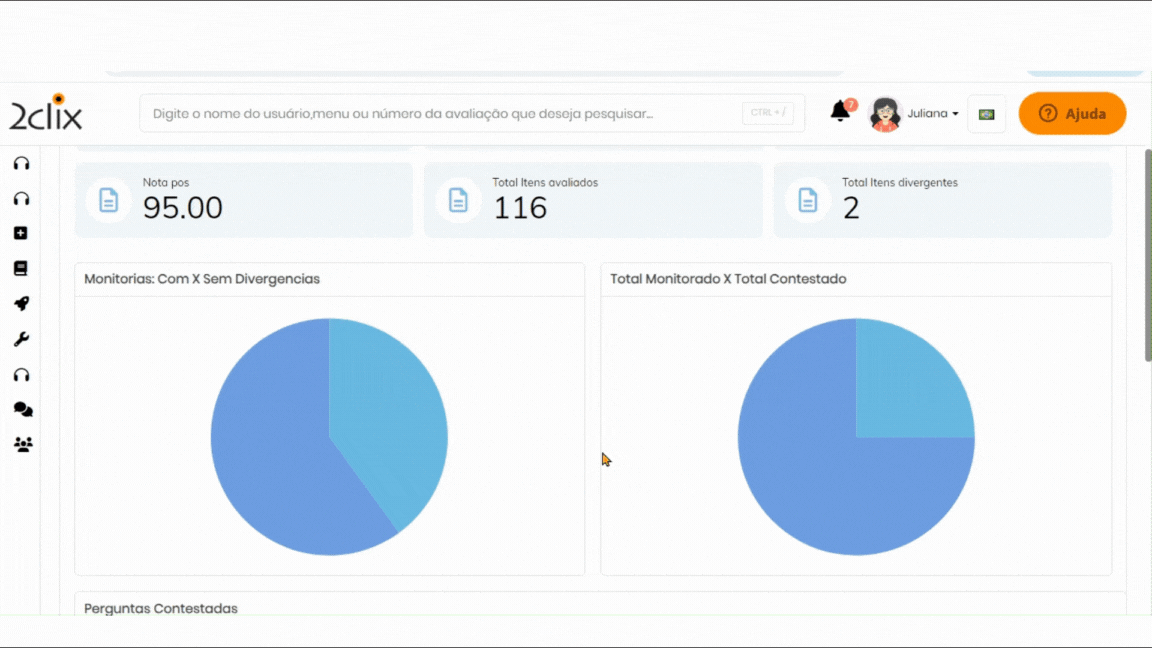1152x648 pixels.
Task: Click the users group icon in the sidebar
Action: click(x=22, y=445)
